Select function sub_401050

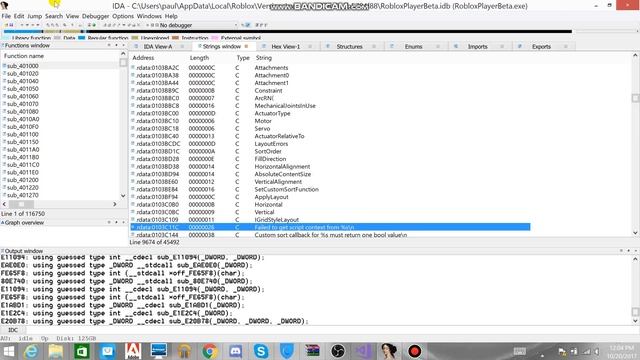tap(23, 89)
